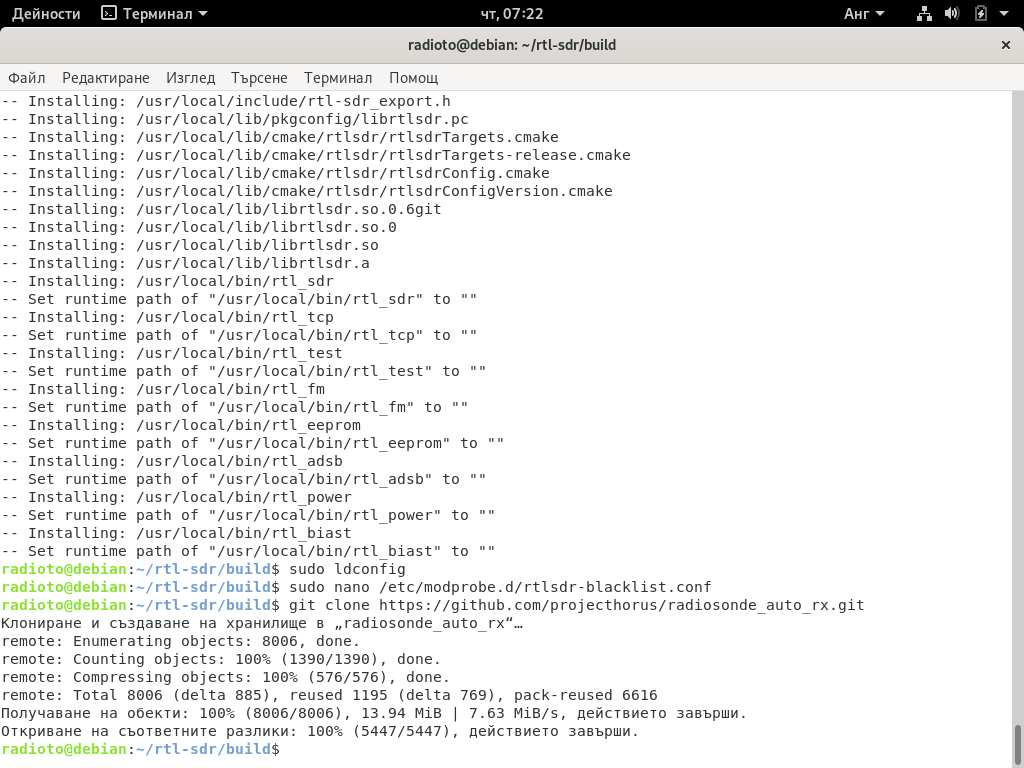Click the radiosonde_auto_rx.git GitHub URL
The height and width of the screenshot is (768, 1024).
click(x=622, y=605)
